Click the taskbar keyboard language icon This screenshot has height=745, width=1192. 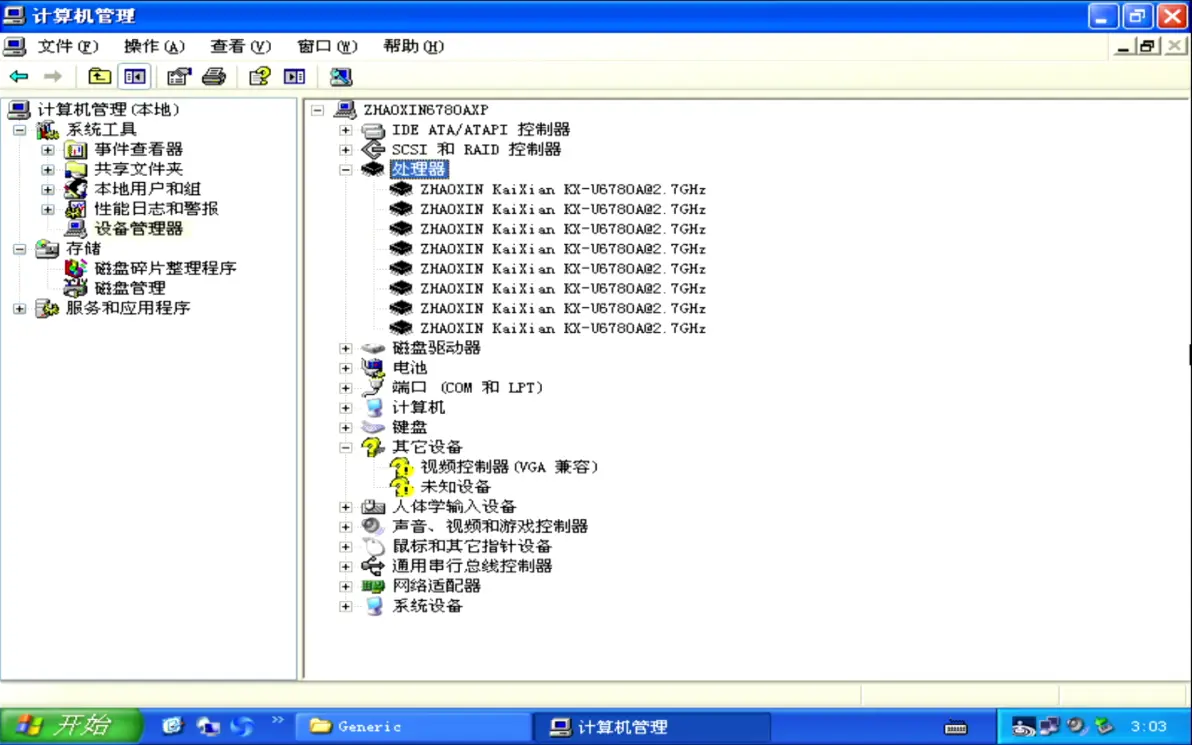[x=956, y=728]
